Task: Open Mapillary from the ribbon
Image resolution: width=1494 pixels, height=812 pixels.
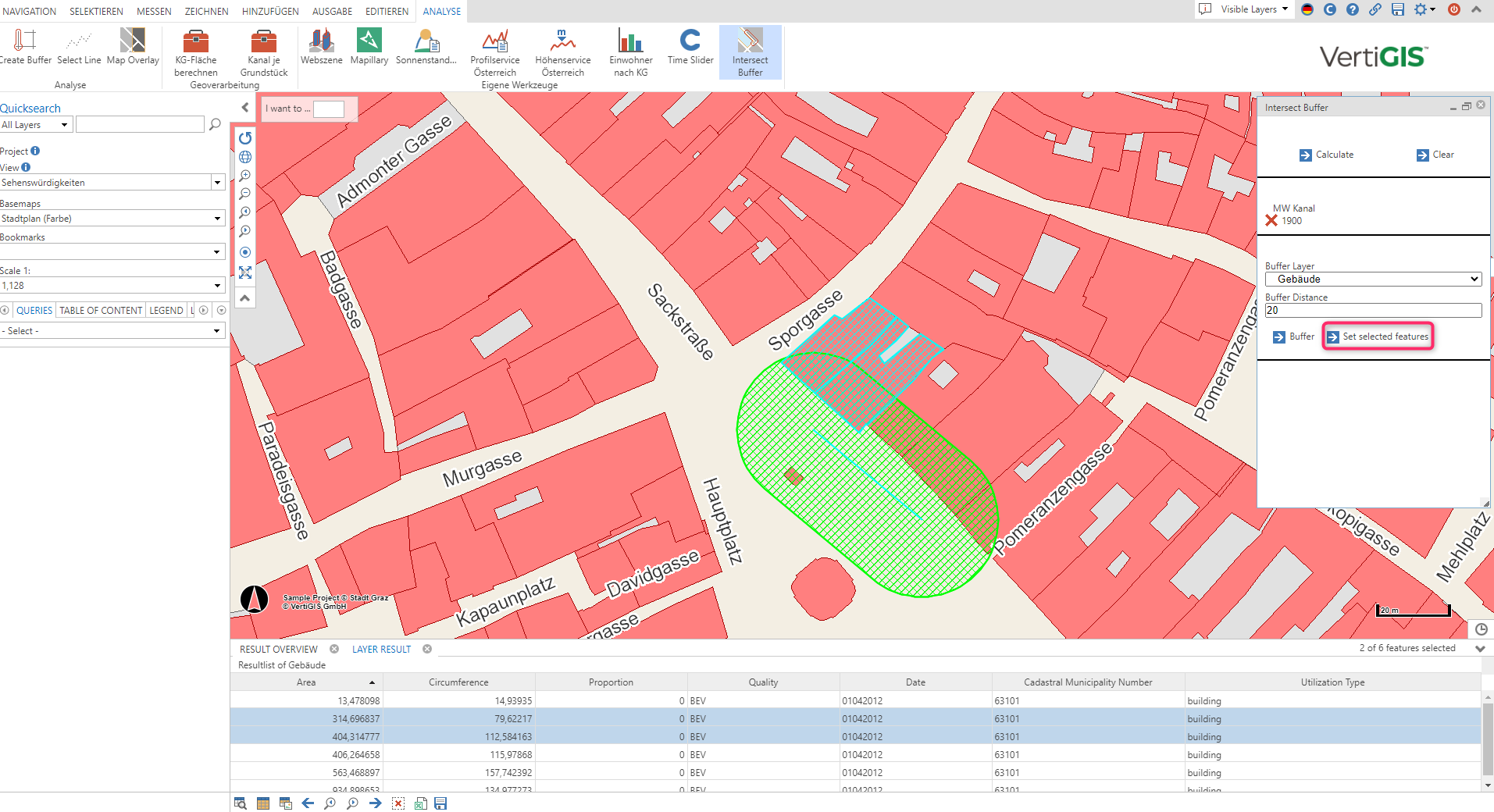Action: point(369,47)
